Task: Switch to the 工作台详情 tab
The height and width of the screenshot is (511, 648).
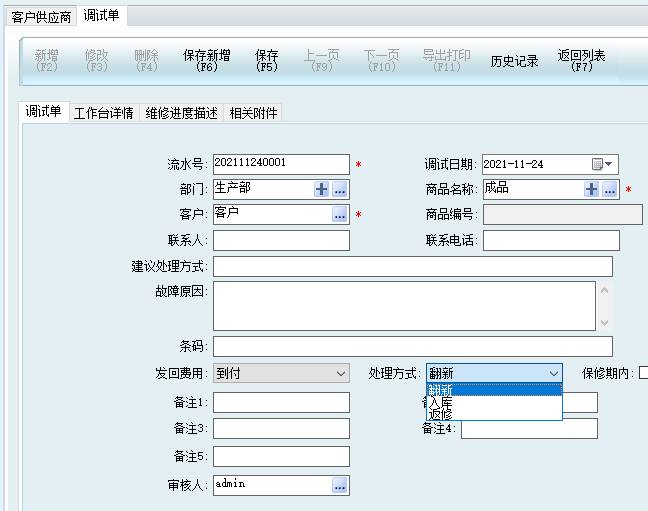Action: click(103, 113)
